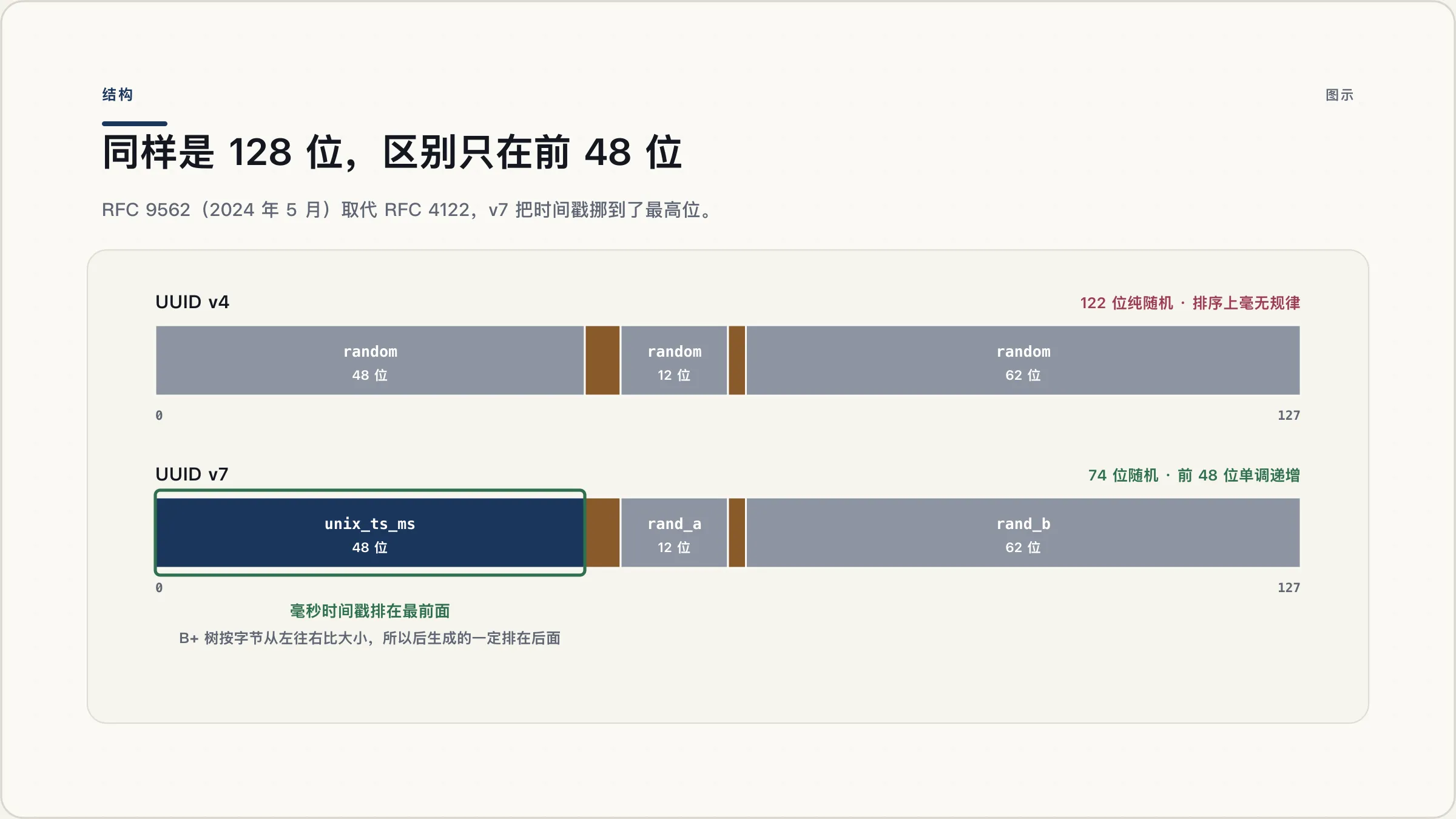Select the unix_ts_ms 48 位 segment

(370, 533)
